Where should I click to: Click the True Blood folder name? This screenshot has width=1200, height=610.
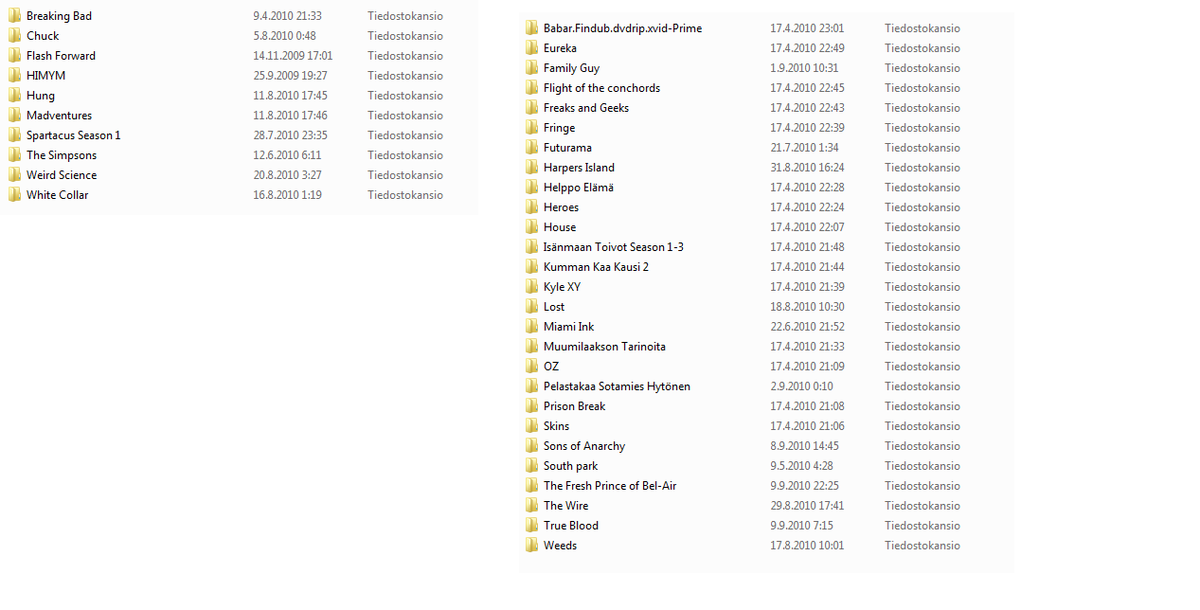pyautogui.click(x=571, y=526)
